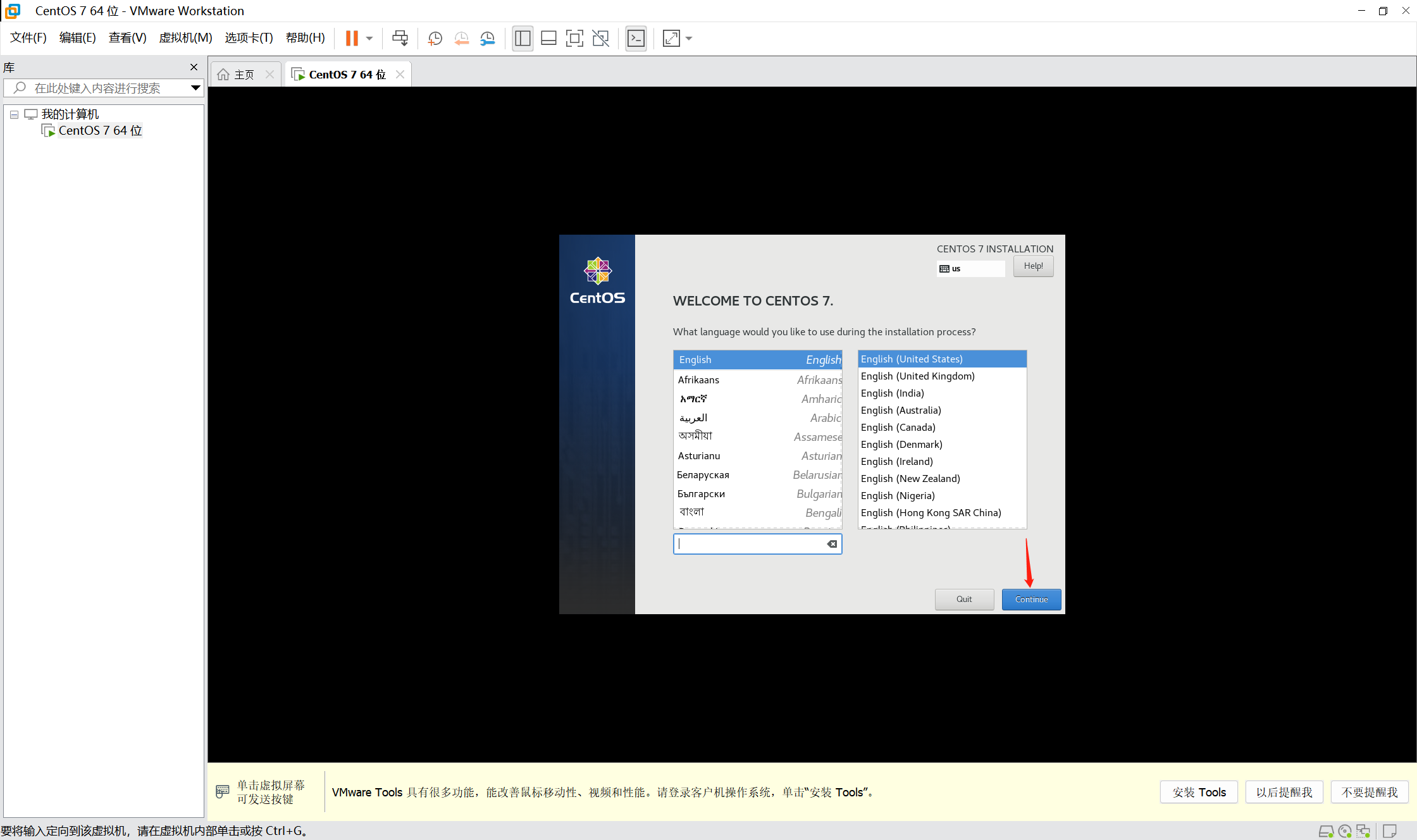
Task: Take a snapshot of the virtual machine
Action: click(435, 39)
